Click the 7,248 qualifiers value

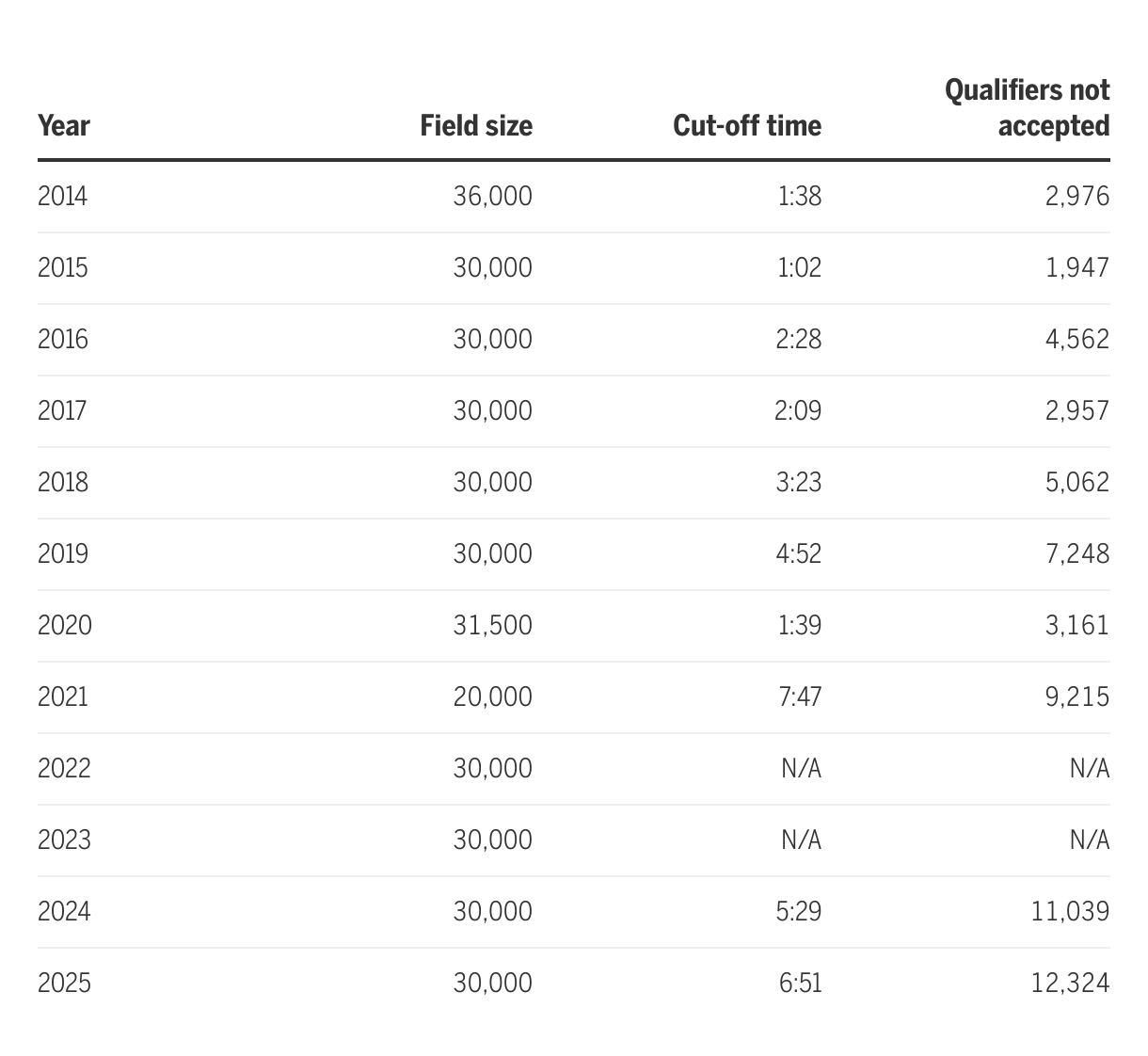[x=1076, y=554]
